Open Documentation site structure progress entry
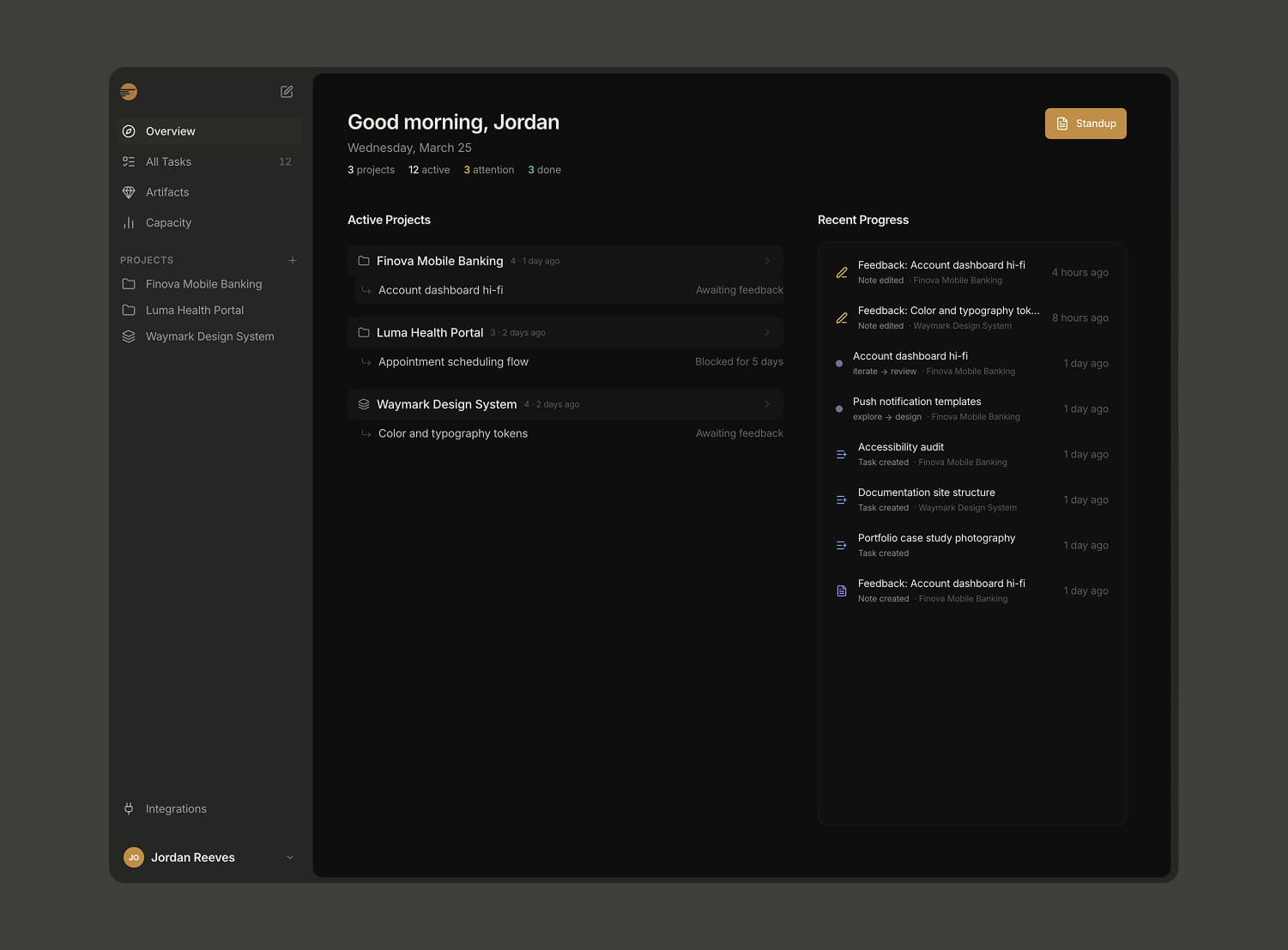The width and height of the screenshot is (1288, 950). pyautogui.click(x=971, y=499)
